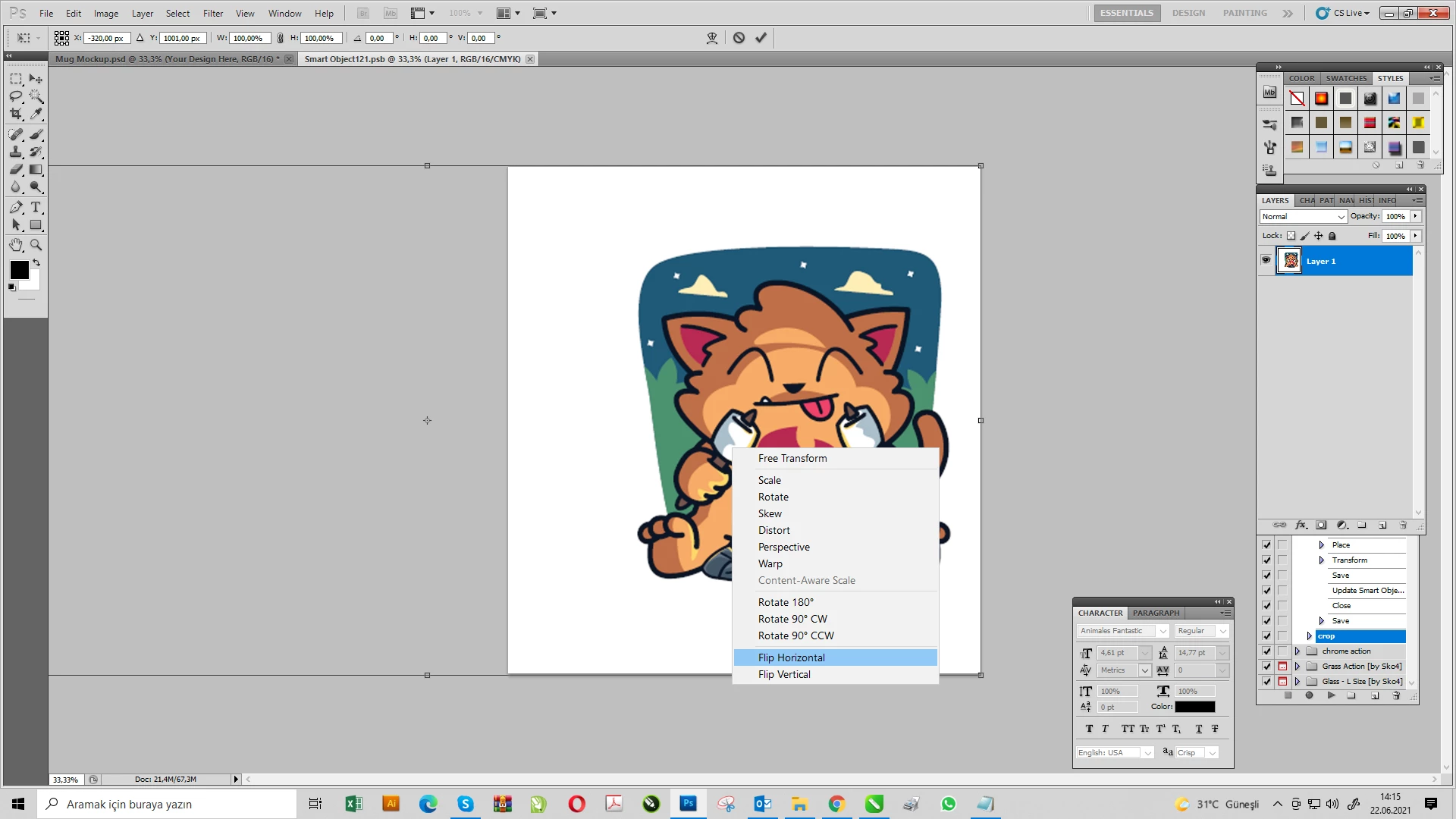The width and height of the screenshot is (1456, 819).
Task: Select the Lasso tool
Action: 16,96
